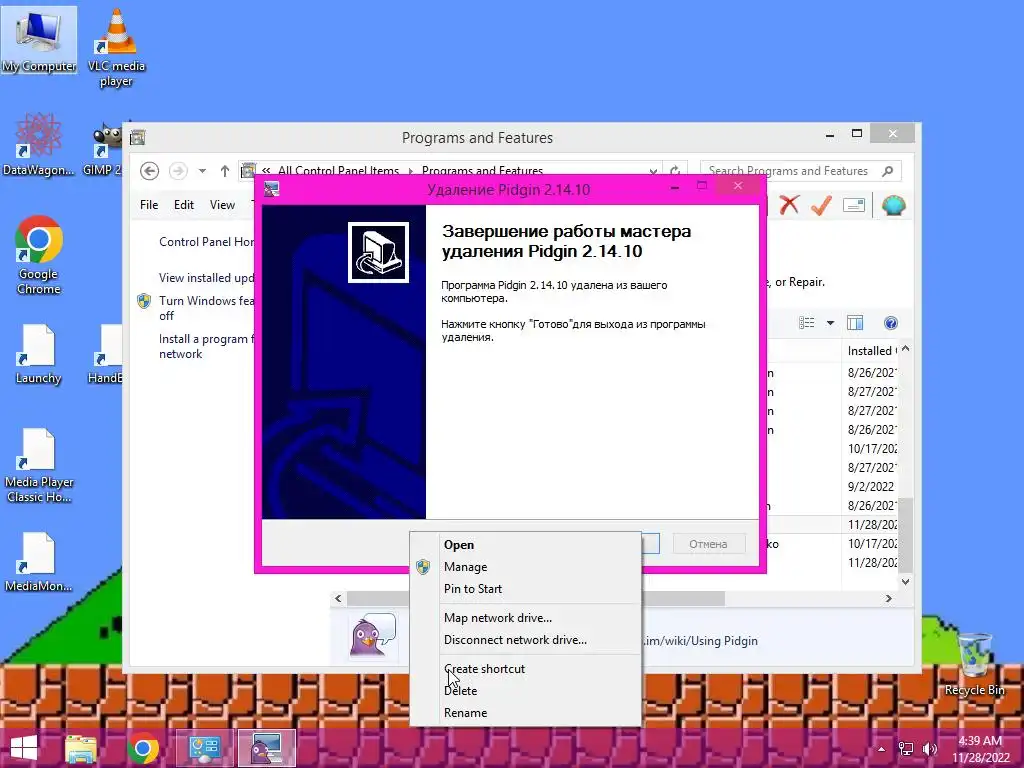Choose Map network drive... option

click(498, 618)
